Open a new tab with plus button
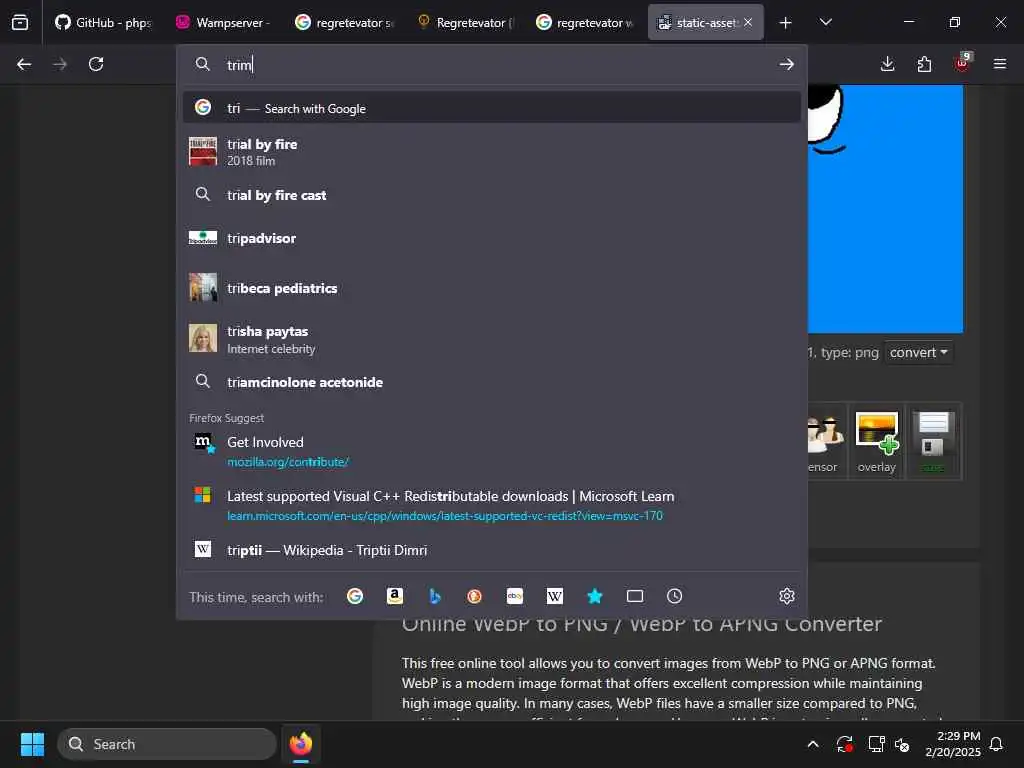Image resolution: width=1024 pixels, height=768 pixels. coord(786,23)
